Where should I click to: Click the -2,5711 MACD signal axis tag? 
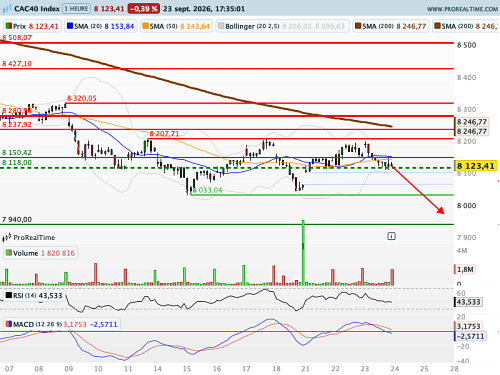[x=470, y=336]
